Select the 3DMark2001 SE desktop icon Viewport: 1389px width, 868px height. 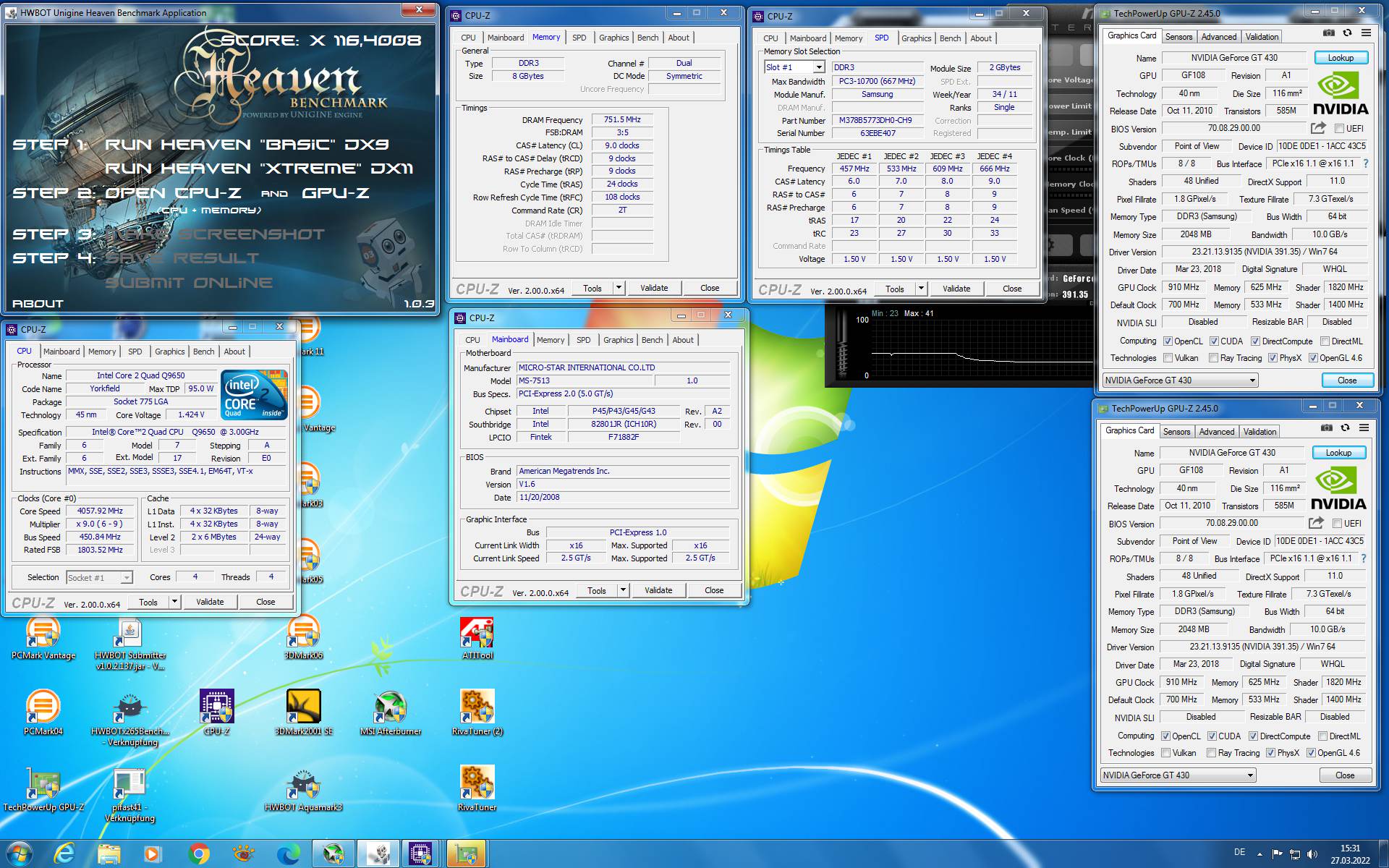(x=304, y=713)
